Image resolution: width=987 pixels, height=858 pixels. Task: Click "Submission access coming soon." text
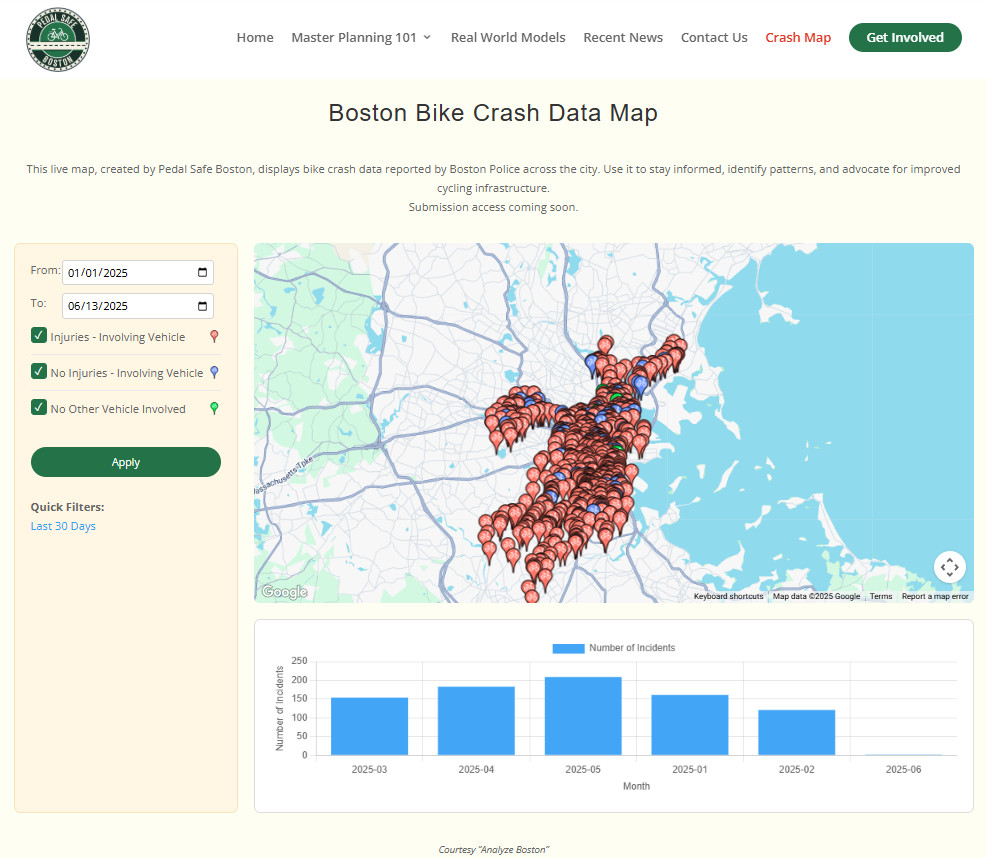[493, 207]
